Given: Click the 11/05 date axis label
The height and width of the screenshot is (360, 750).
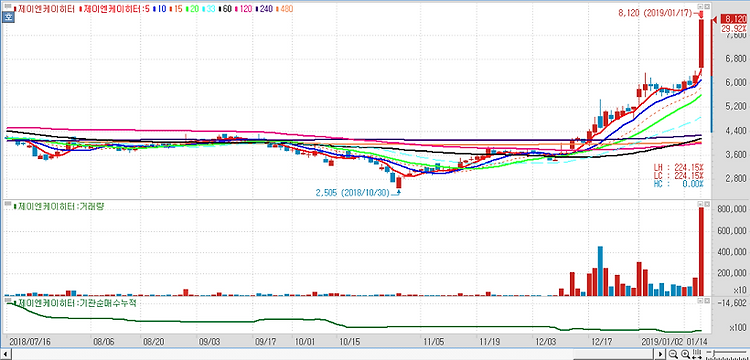Looking at the screenshot, I should tap(434, 342).
